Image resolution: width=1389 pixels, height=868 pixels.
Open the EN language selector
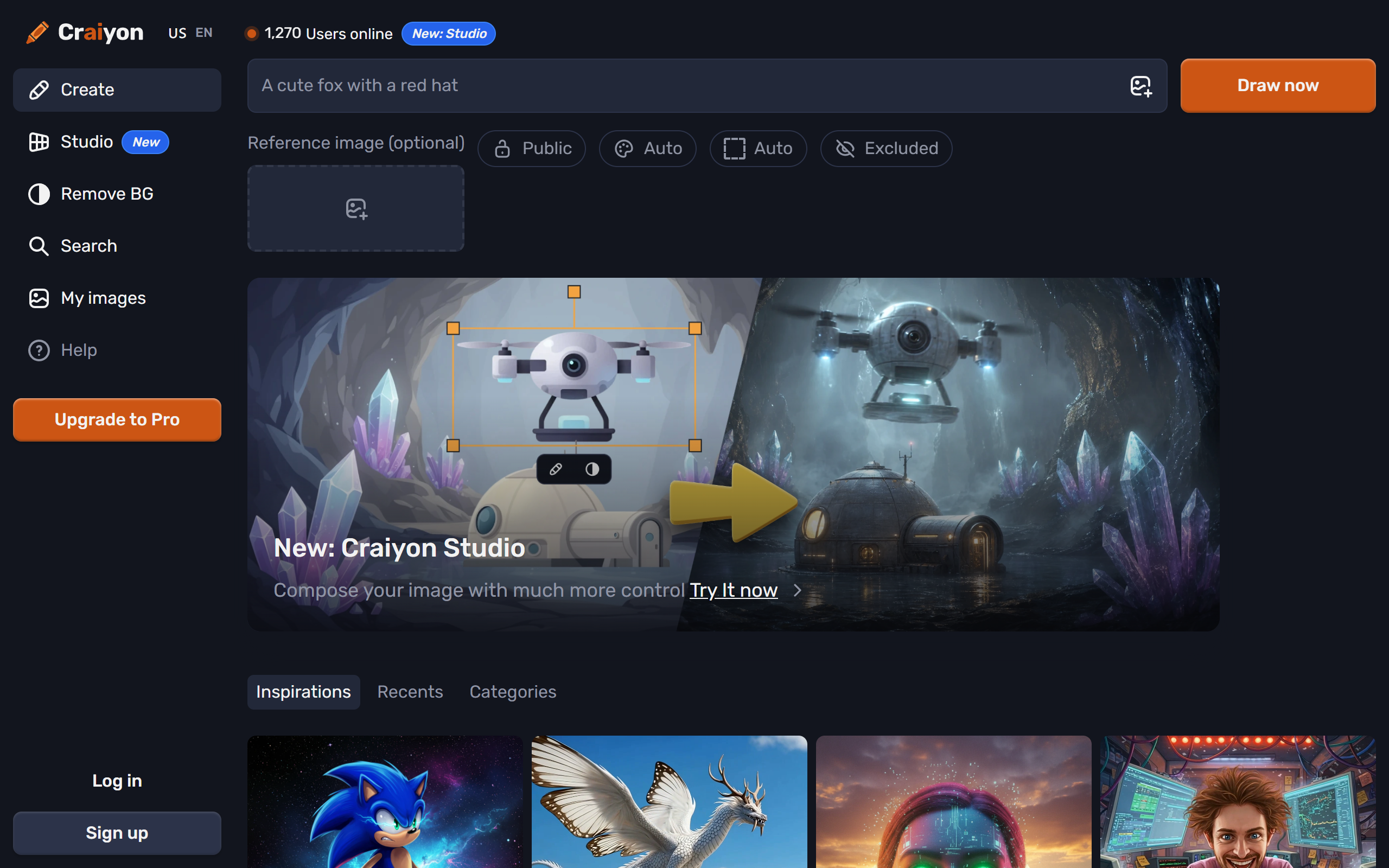pos(204,33)
